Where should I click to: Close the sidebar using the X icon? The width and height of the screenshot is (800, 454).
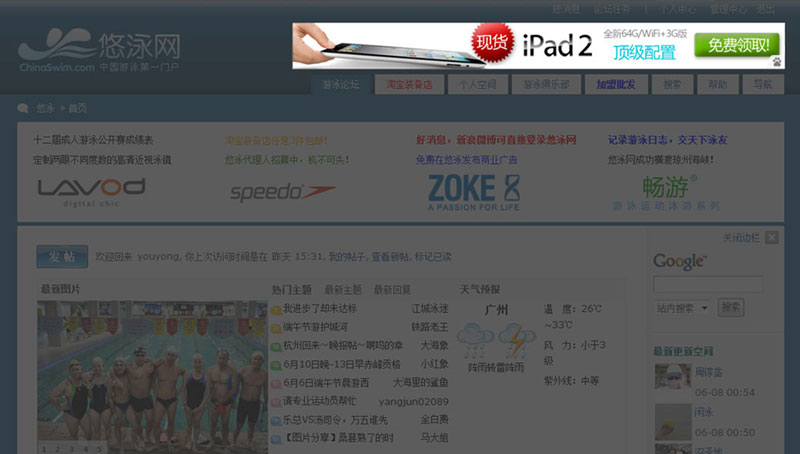click(x=772, y=238)
